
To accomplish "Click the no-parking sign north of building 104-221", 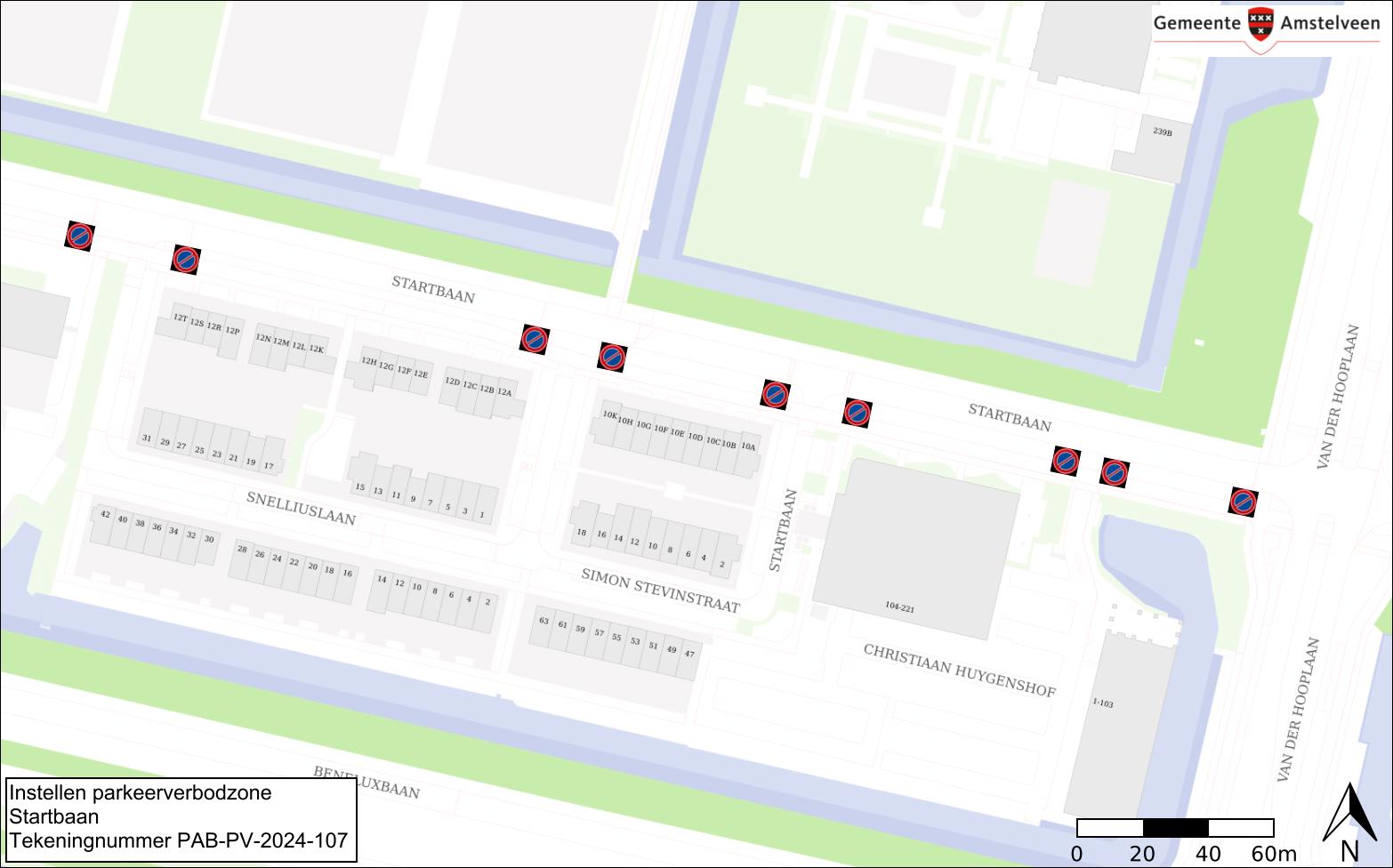I will [857, 413].
